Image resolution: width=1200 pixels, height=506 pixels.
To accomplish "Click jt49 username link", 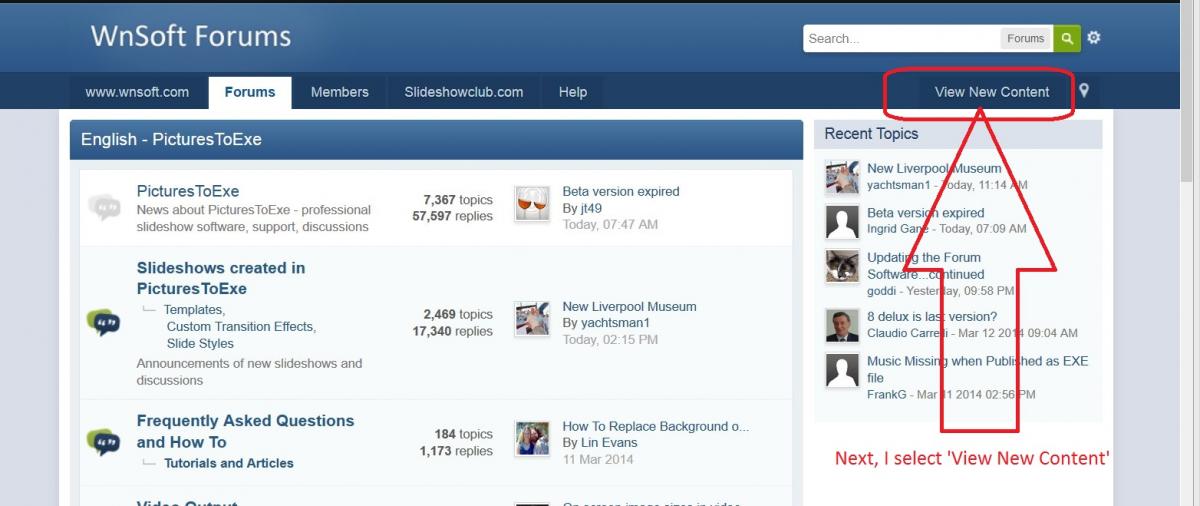I will pyautogui.click(x=591, y=208).
